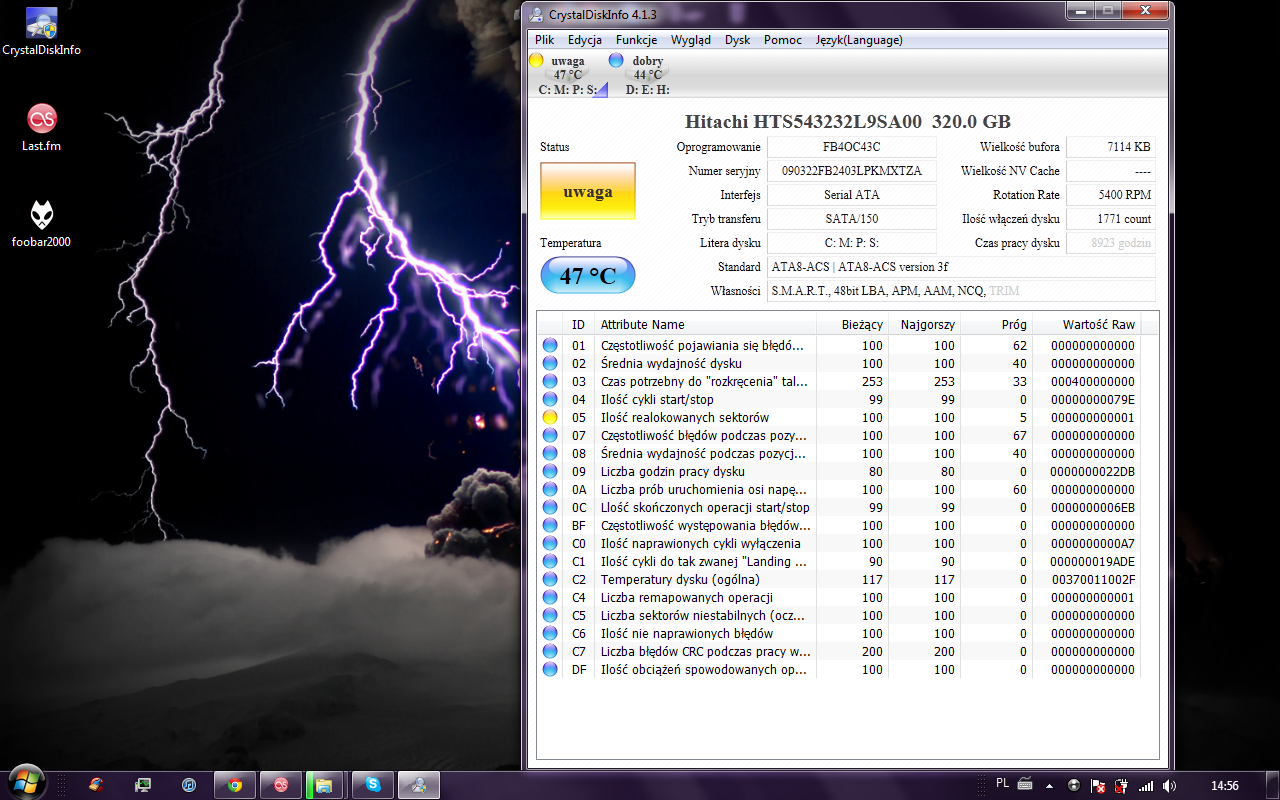The height and width of the screenshot is (800, 1280).
Task: Launch the monitor-with-graph quick launch icon
Action: click(143, 785)
